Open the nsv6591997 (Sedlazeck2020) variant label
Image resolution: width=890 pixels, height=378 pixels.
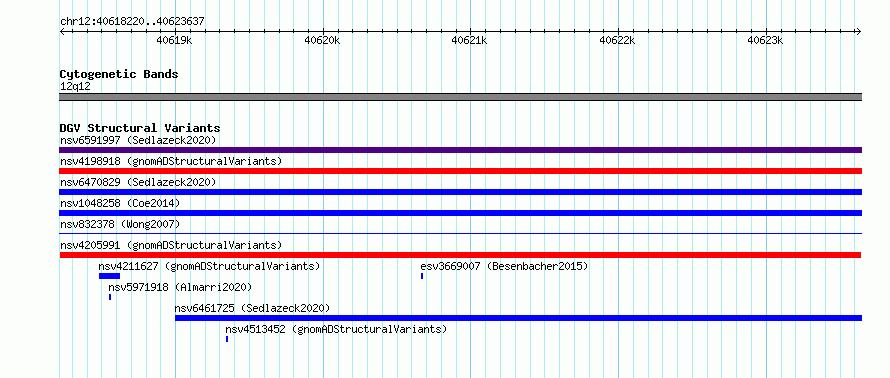138,140
